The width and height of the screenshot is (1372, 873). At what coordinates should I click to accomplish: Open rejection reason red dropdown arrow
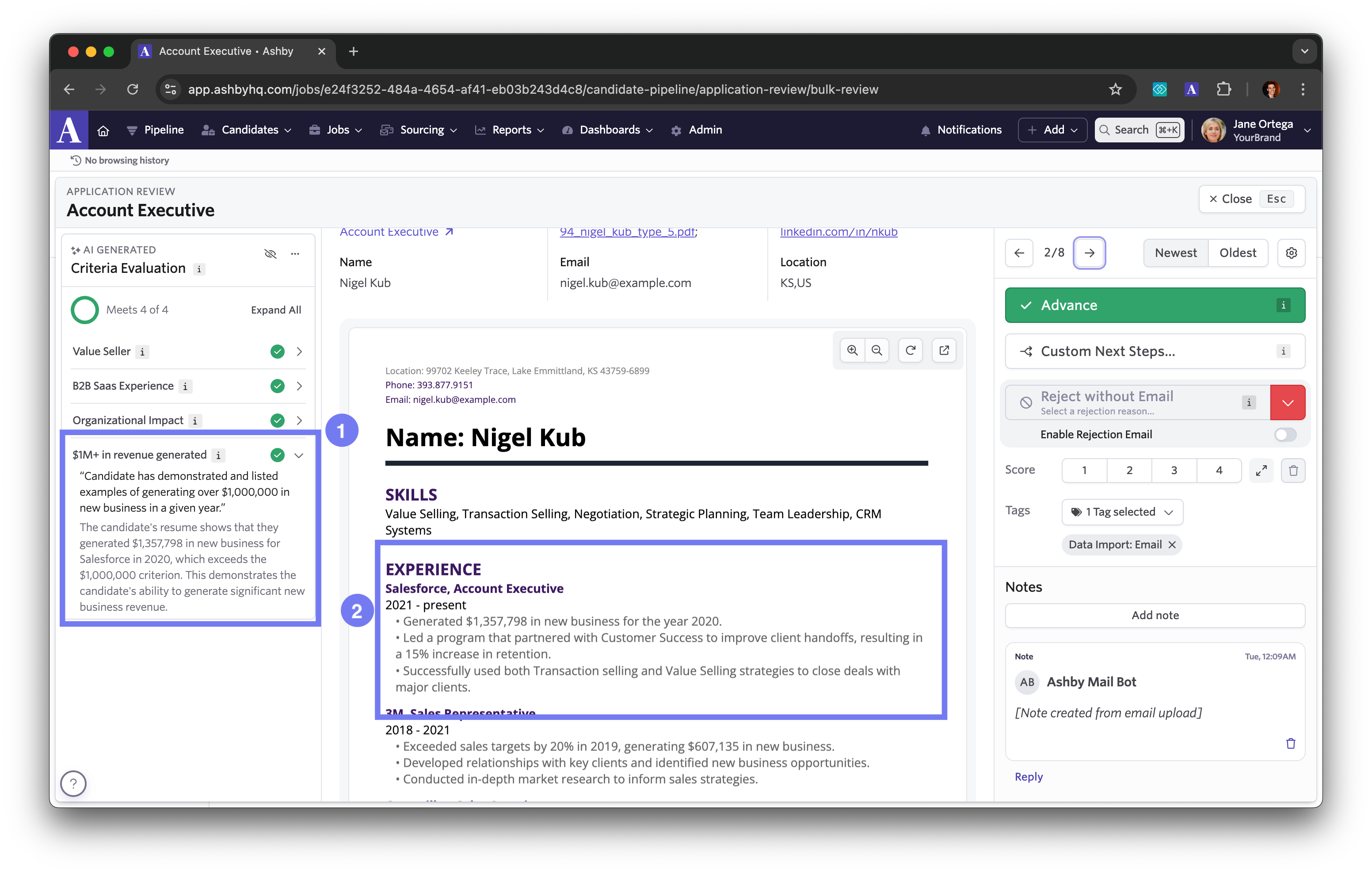pyautogui.click(x=1287, y=402)
